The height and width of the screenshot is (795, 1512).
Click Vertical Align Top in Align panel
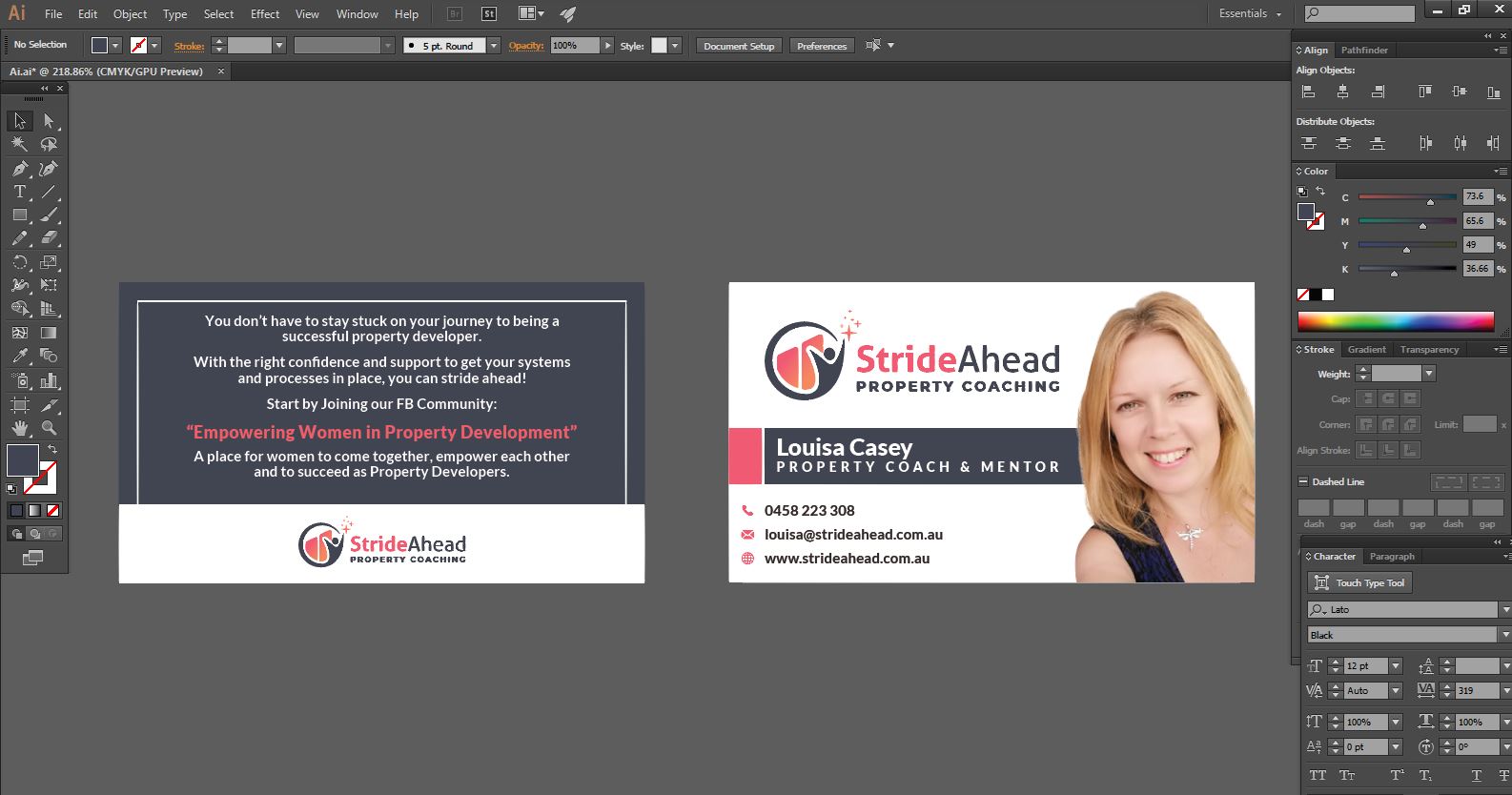1424,92
